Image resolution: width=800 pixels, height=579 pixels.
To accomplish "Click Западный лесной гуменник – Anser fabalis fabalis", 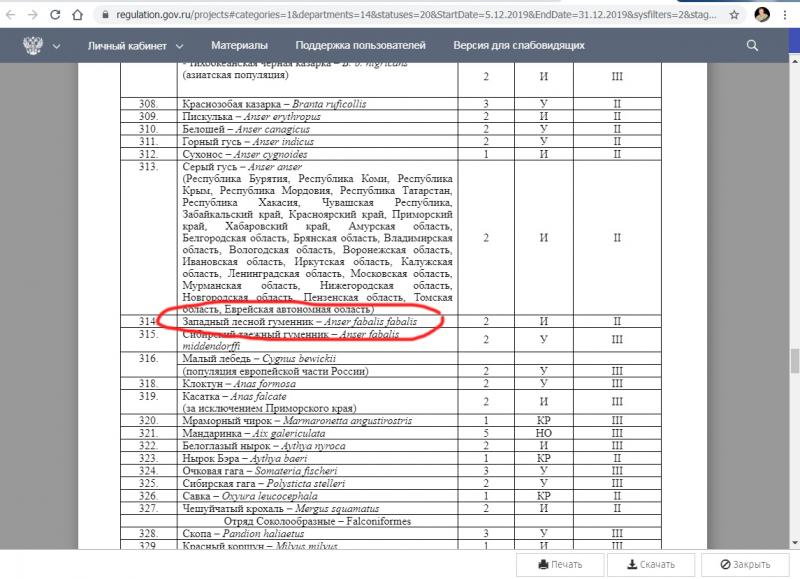I will coord(299,321).
